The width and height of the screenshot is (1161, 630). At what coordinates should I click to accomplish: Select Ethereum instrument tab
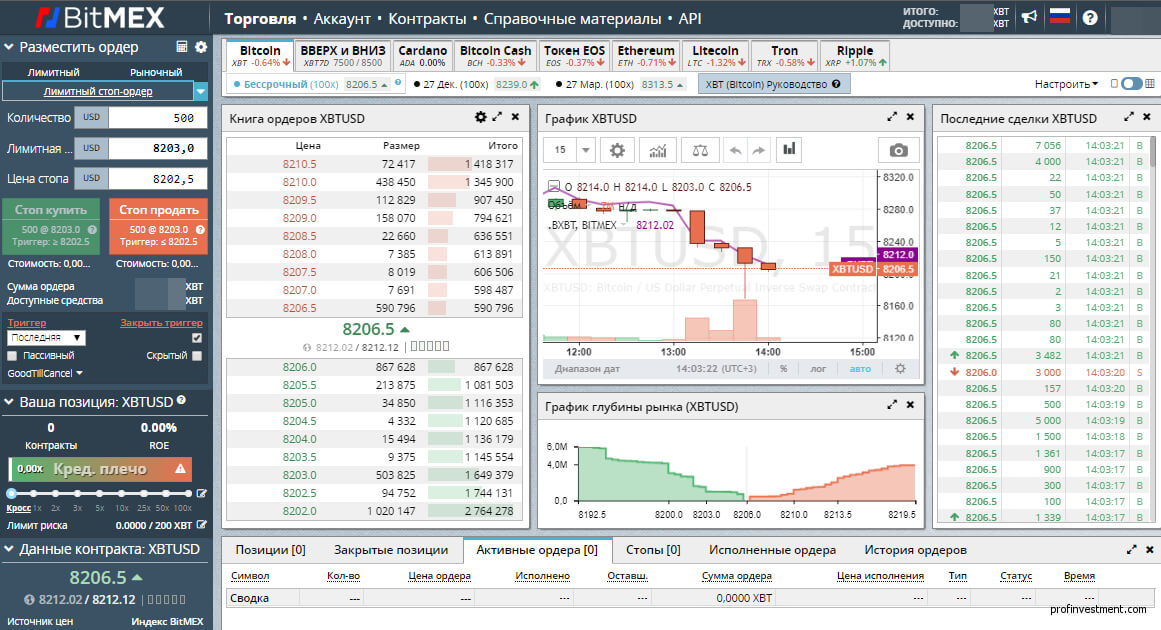[x=646, y=56]
